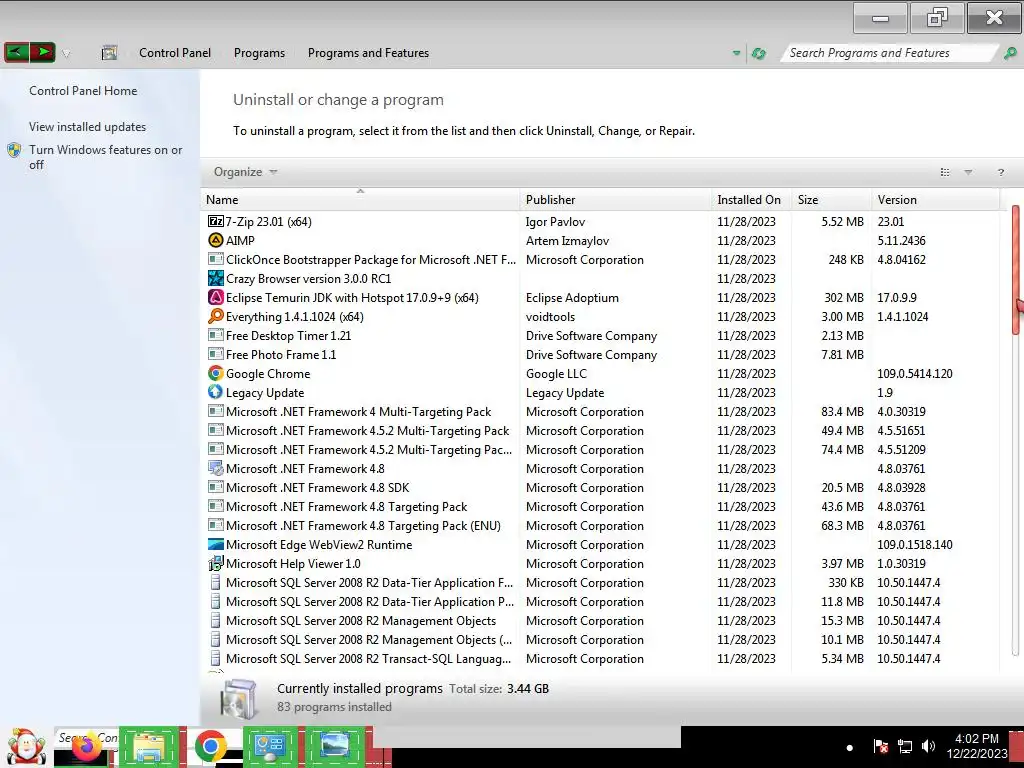Open Santa Start button on taskbar
Image resolution: width=1024 pixels, height=768 pixels.
point(26,746)
